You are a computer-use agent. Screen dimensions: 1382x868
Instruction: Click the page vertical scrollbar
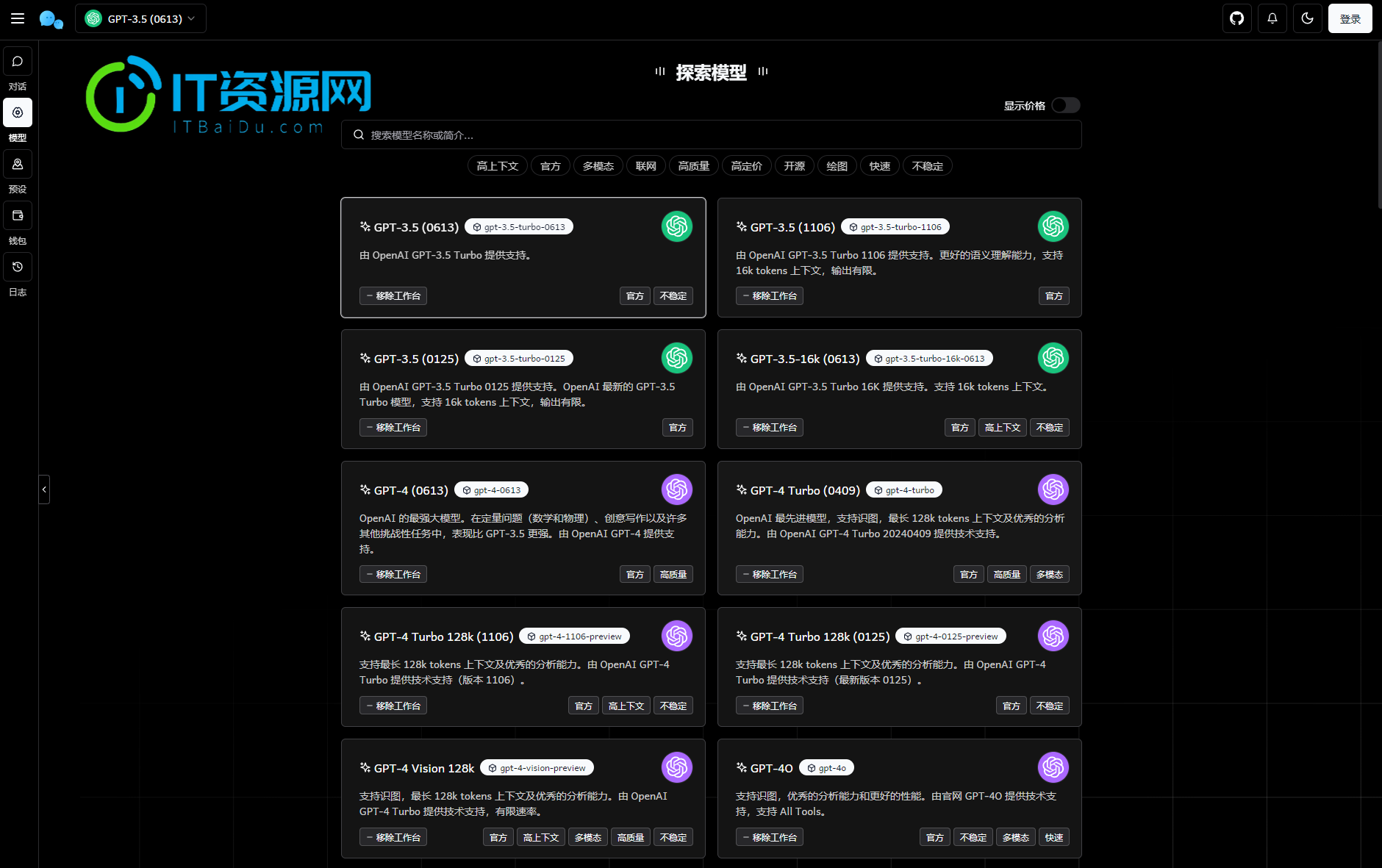(1379, 125)
